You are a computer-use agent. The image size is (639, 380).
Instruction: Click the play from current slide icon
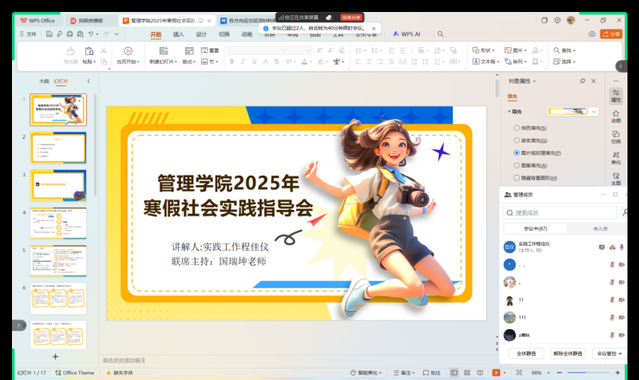click(128, 51)
